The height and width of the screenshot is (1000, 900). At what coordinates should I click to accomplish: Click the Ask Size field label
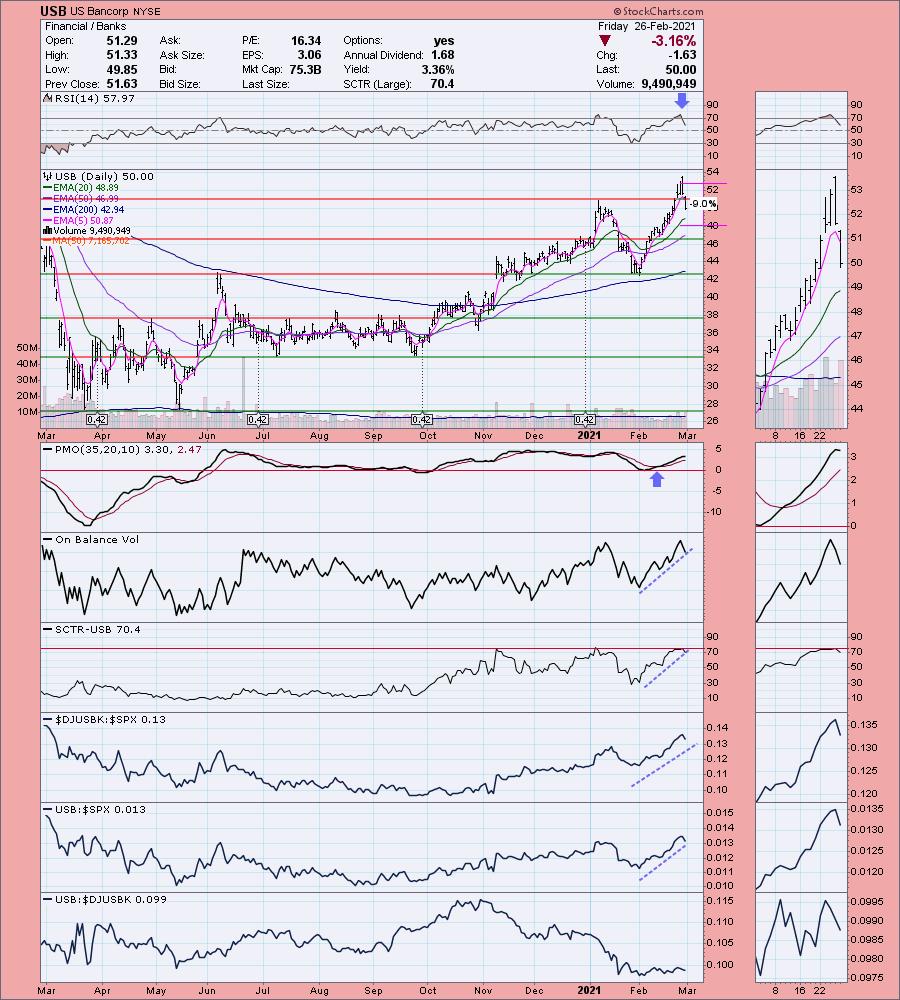point(182,55)
